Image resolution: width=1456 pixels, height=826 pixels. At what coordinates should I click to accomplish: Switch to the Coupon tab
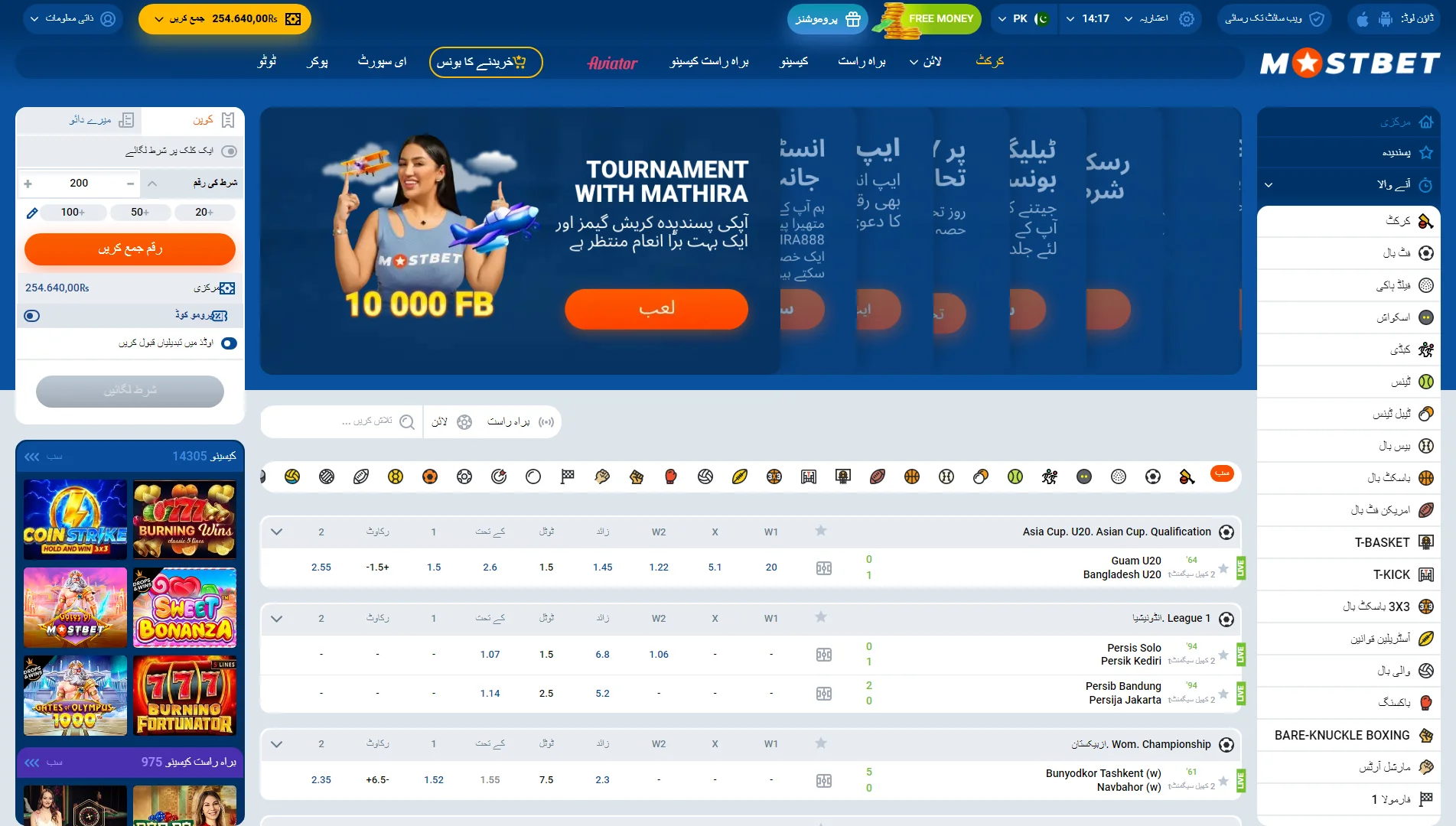[x=193, y=120]
